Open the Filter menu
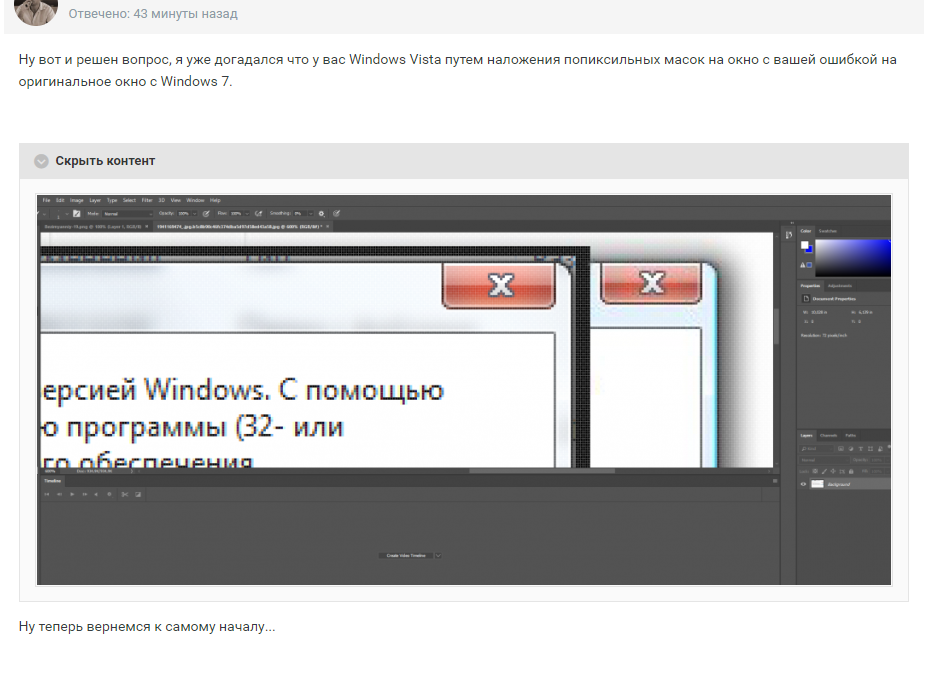Viewport: 930px width, 682px height. (146, 202)
